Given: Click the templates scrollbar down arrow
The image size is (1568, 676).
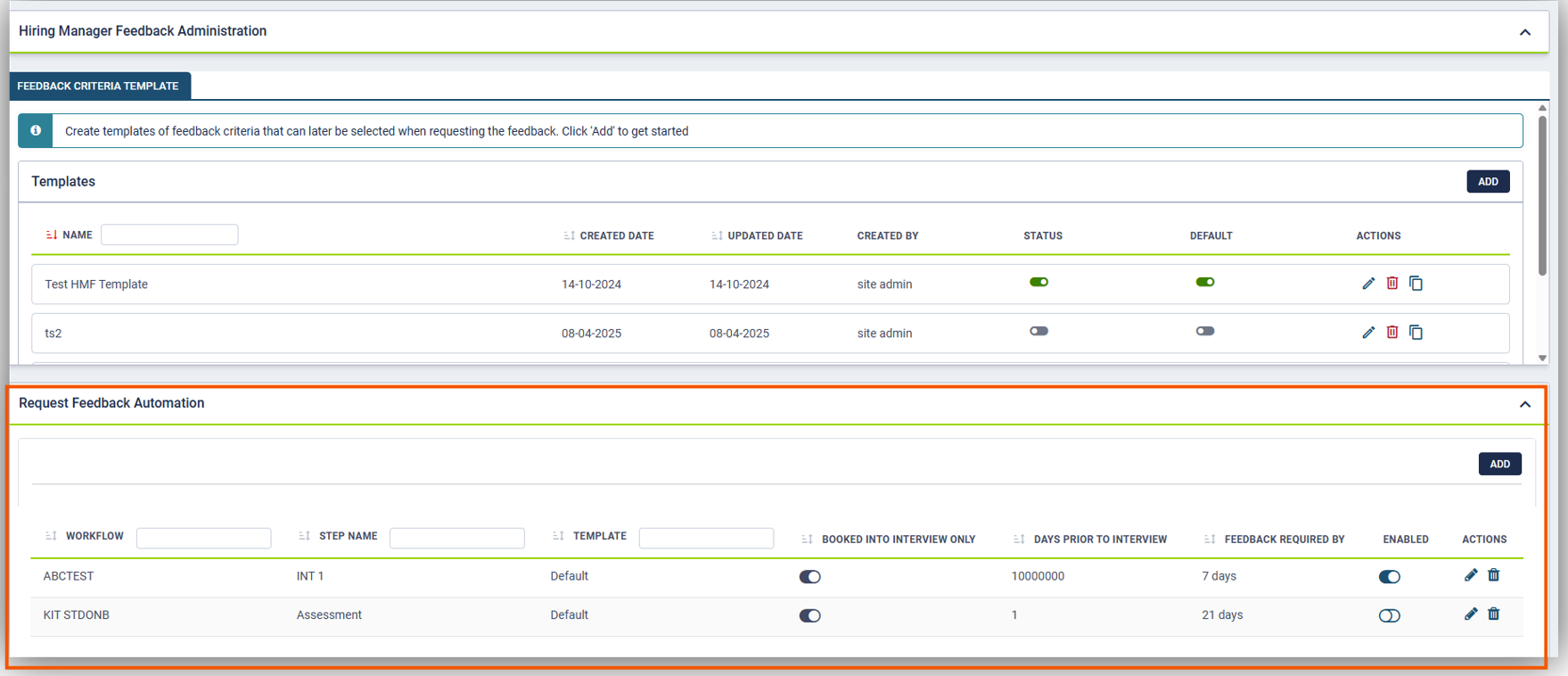Looking at the screenshot, I should coord(1542,358).
